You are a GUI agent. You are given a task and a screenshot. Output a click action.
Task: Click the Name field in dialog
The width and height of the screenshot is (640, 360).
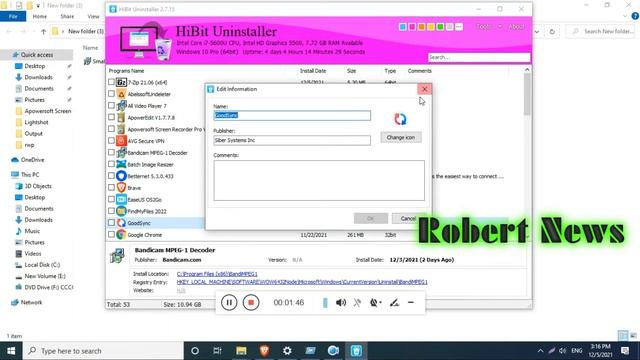292,116
